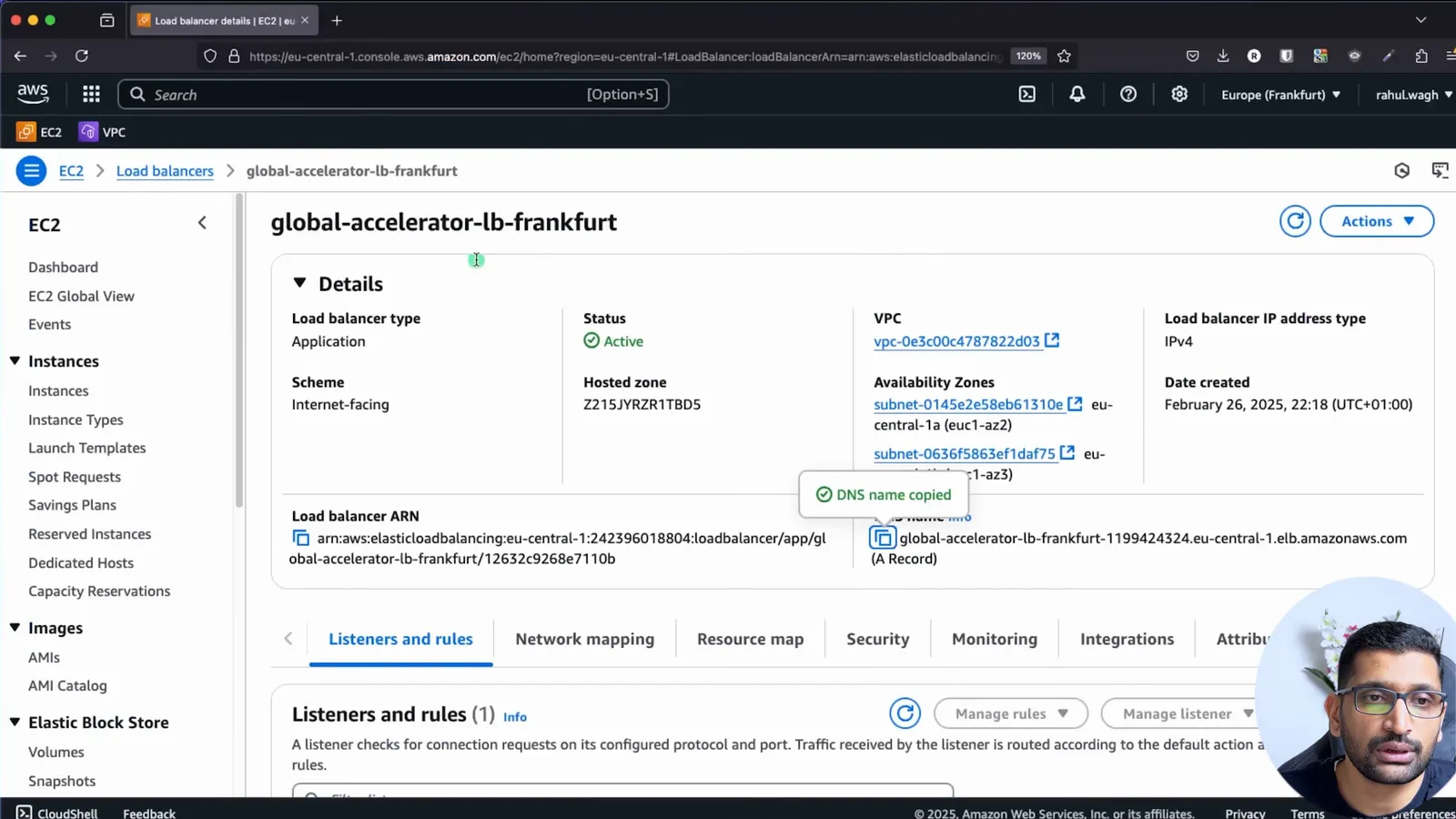
Task: Open the AWS services grid menu
Action: tap(91, 95)
